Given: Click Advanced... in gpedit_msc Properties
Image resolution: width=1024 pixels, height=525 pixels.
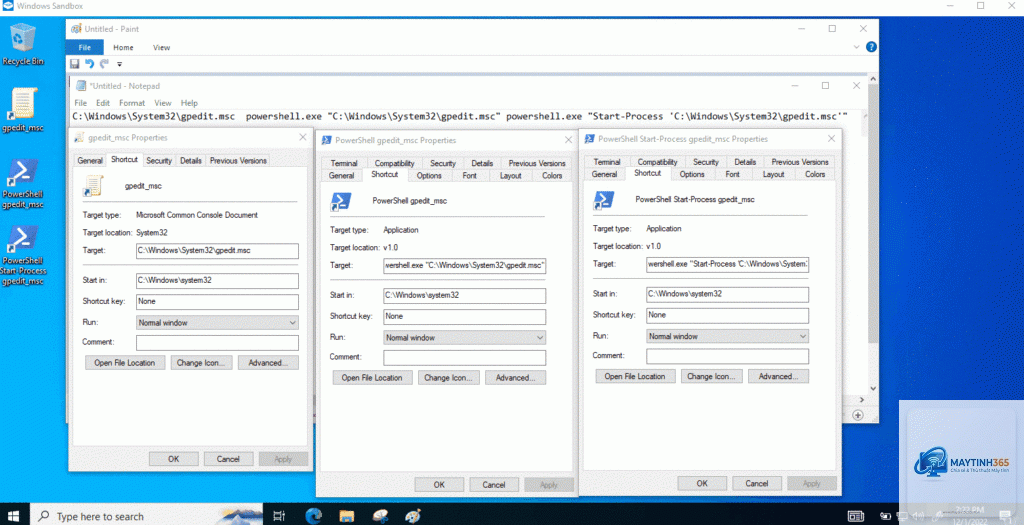Looking at the screenshot, I should 268,363.
